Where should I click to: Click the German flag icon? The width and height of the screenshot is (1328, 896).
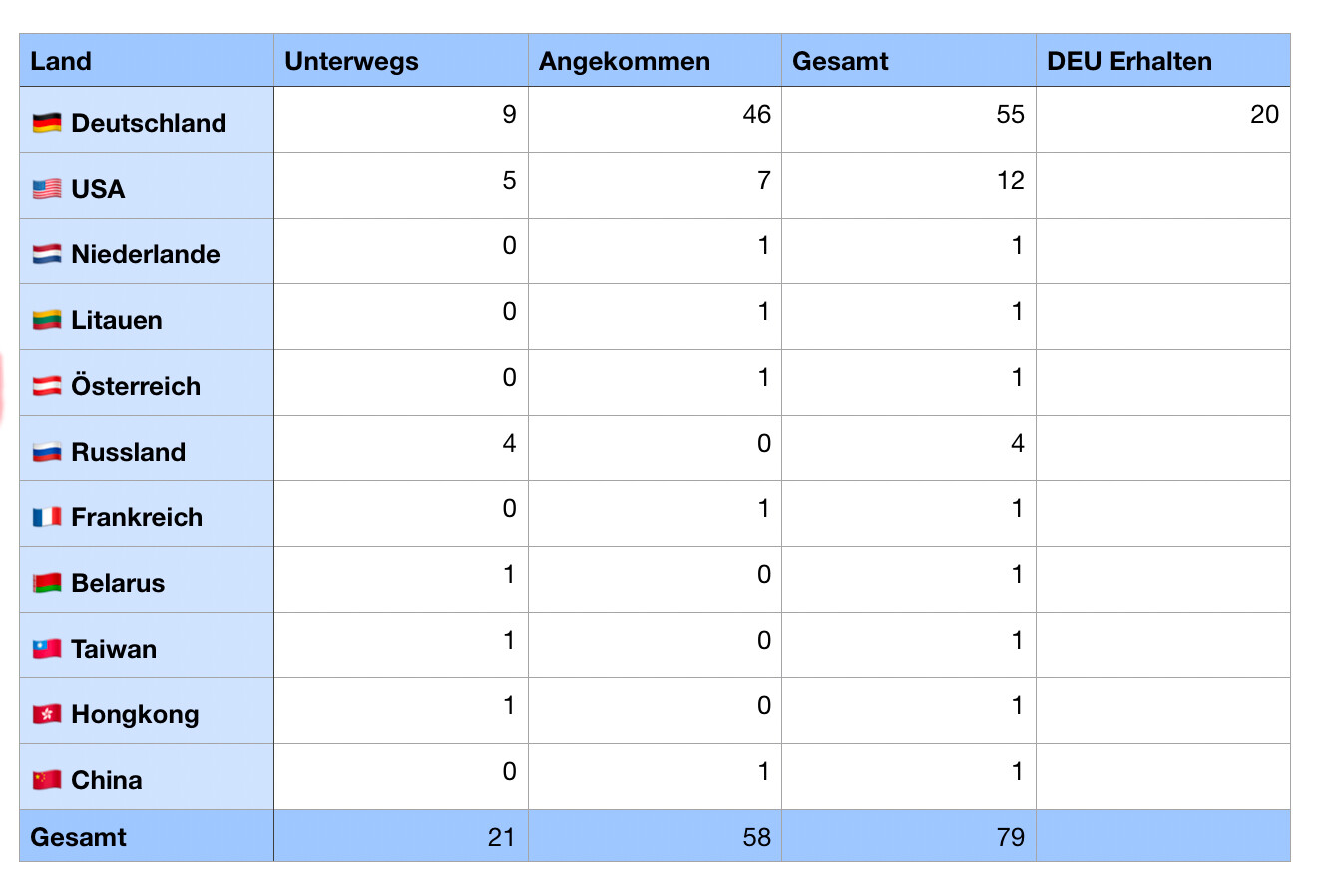tap(47, 123)
